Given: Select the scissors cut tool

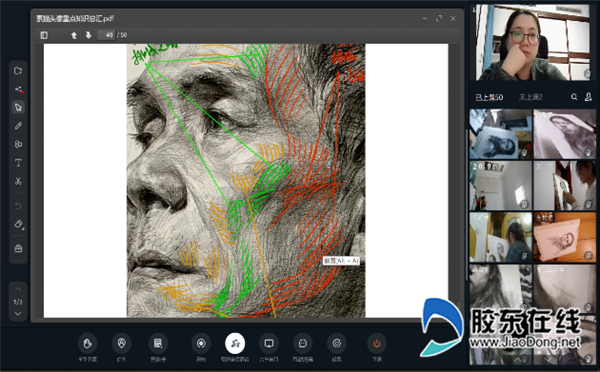Looking at the screenshot, I should tap(18, 181).
